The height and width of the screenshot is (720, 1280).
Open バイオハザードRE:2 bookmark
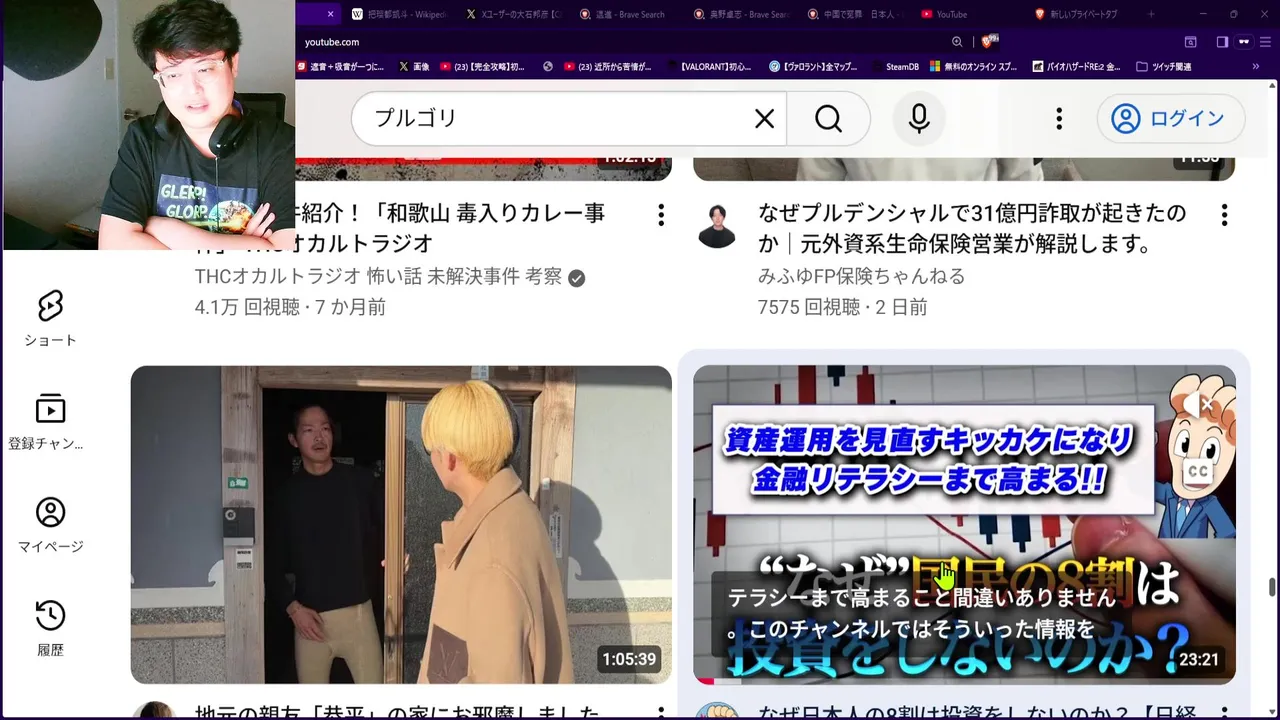click(x=1076, y=67)
